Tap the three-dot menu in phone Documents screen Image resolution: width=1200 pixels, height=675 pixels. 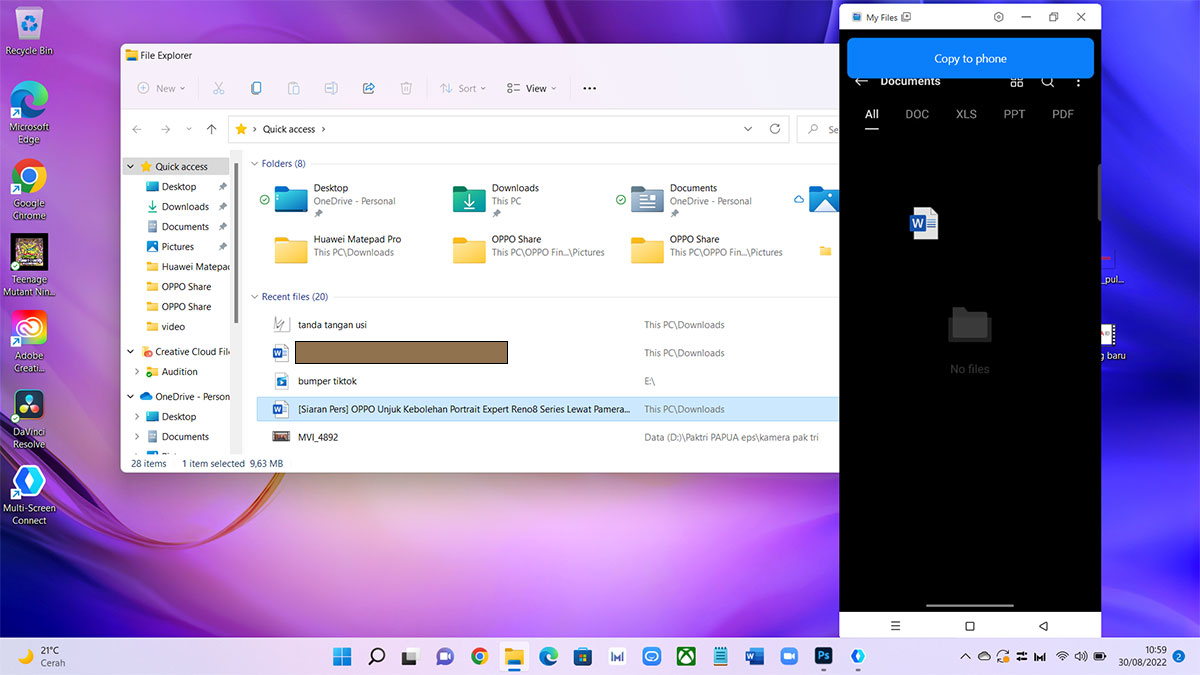1078,82
